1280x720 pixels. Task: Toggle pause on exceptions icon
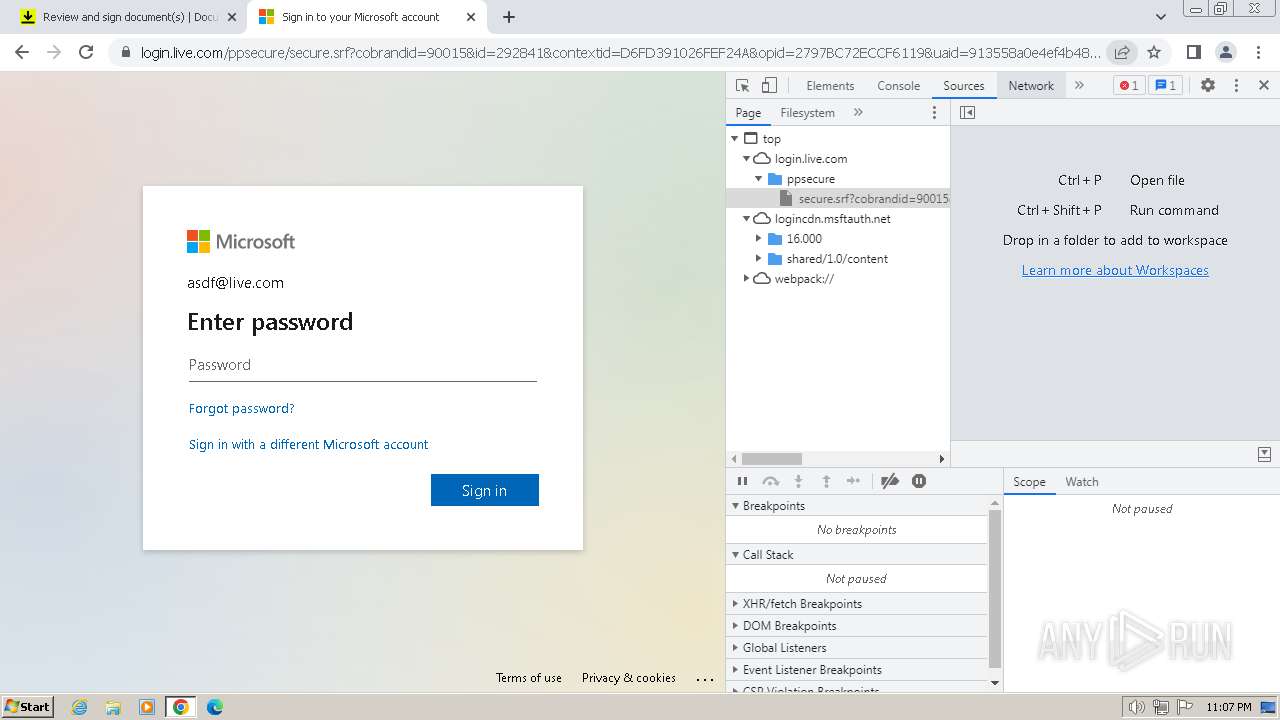(919, 482)
